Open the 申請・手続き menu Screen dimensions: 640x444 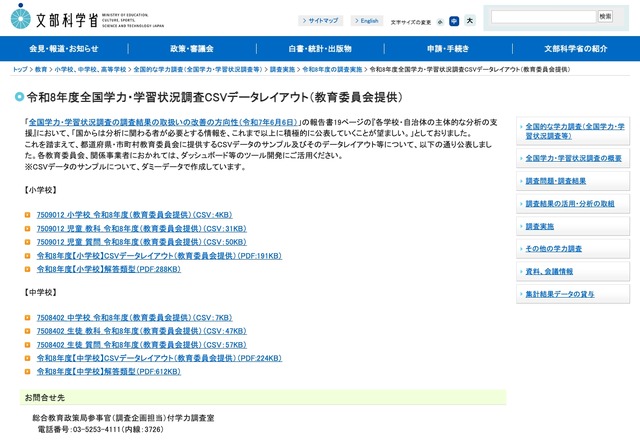(448, 49)
